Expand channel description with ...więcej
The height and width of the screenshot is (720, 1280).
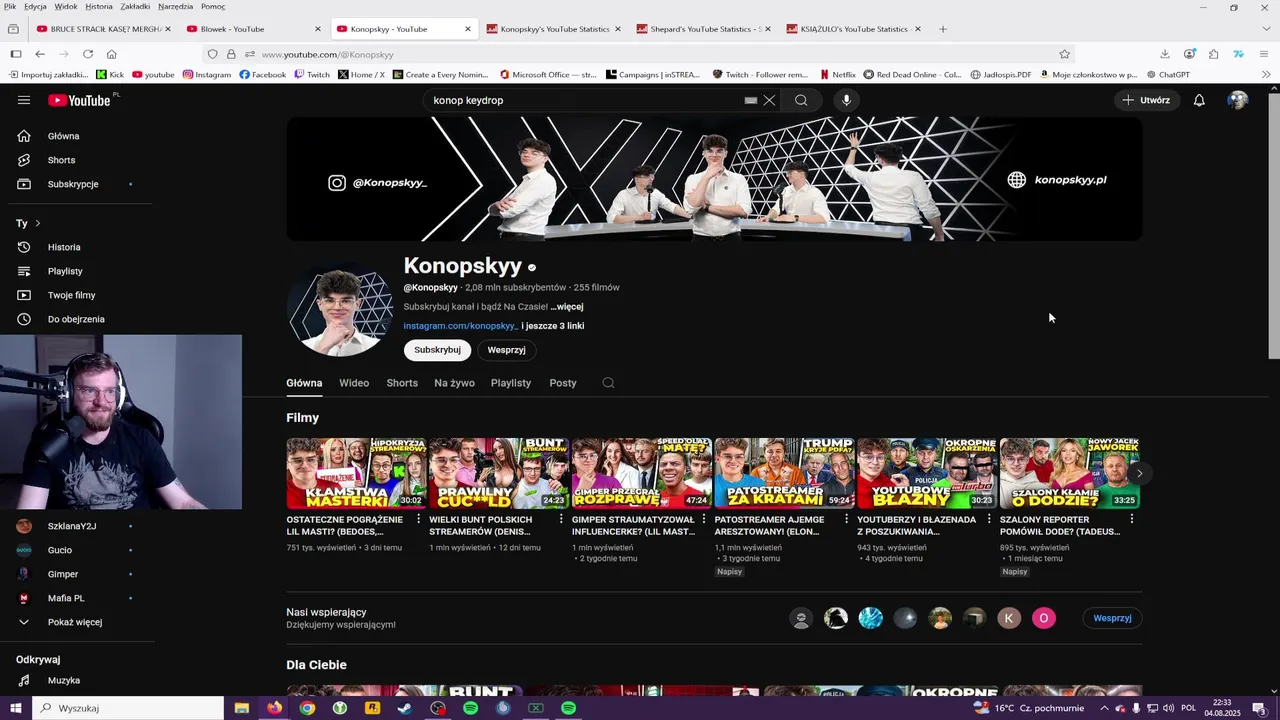pyautogui.click(x=567, y=307)
